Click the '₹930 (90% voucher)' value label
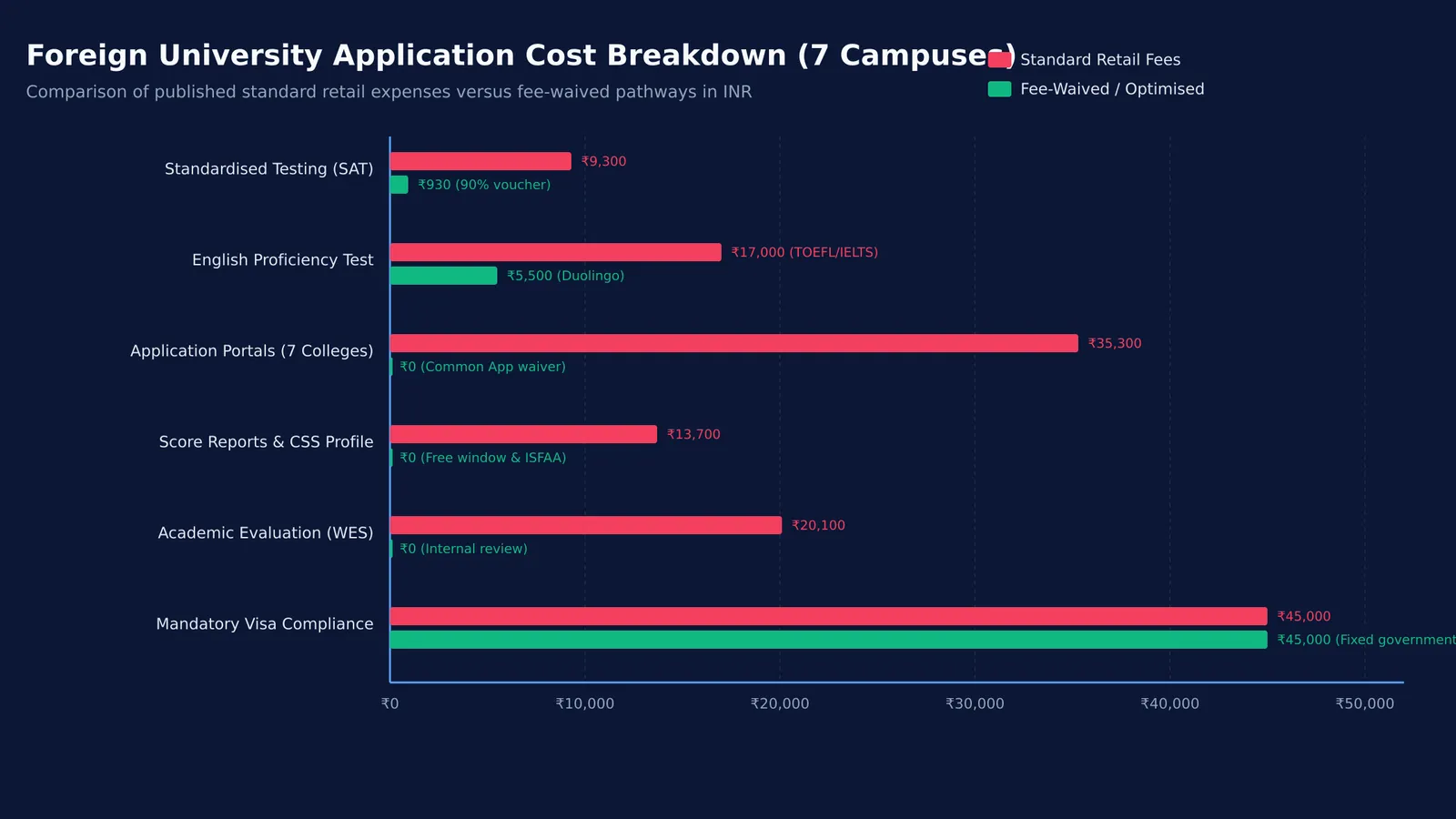 tap(484, 185)
